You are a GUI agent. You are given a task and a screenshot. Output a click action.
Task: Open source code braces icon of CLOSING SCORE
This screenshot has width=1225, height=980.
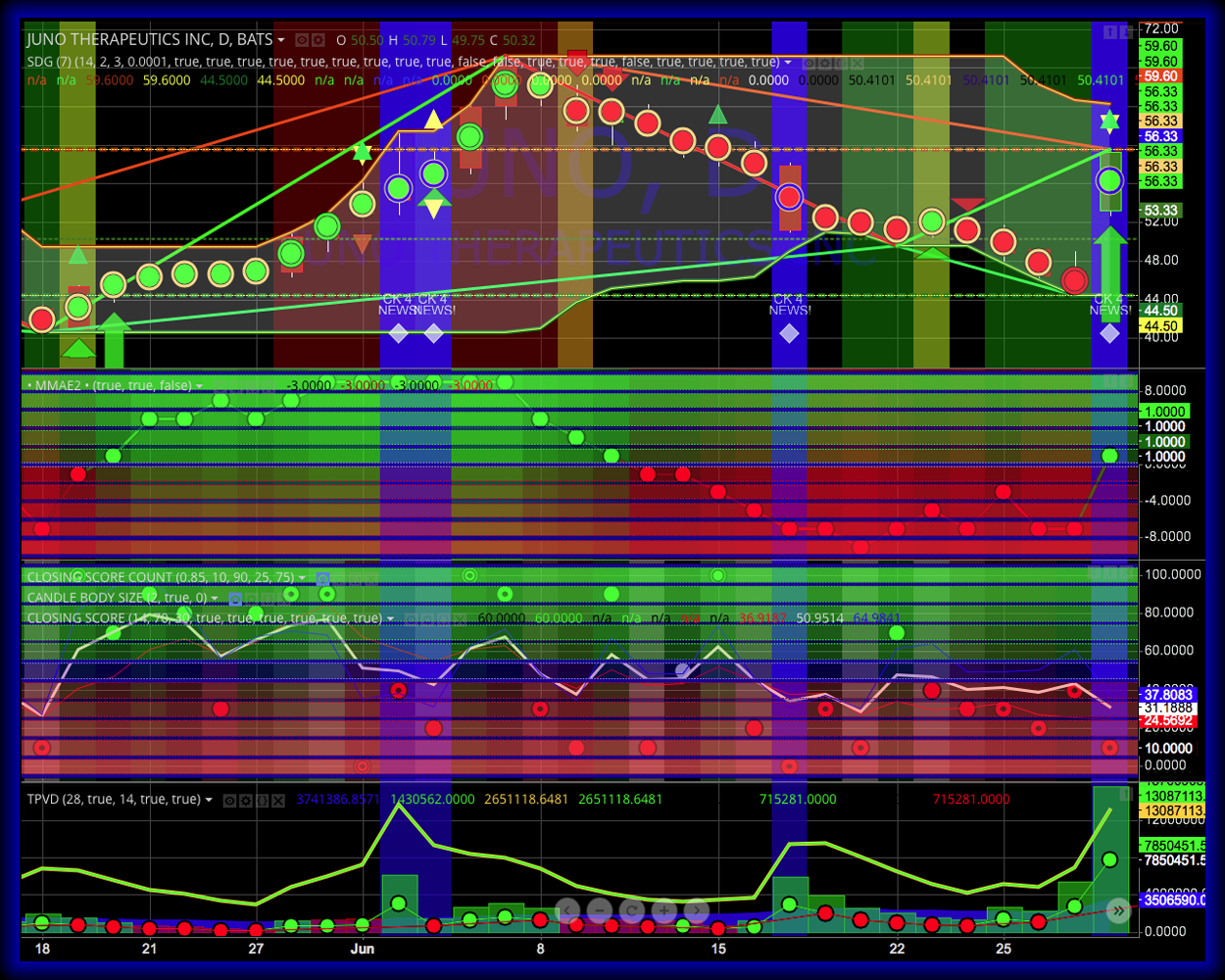pos(443,618)
